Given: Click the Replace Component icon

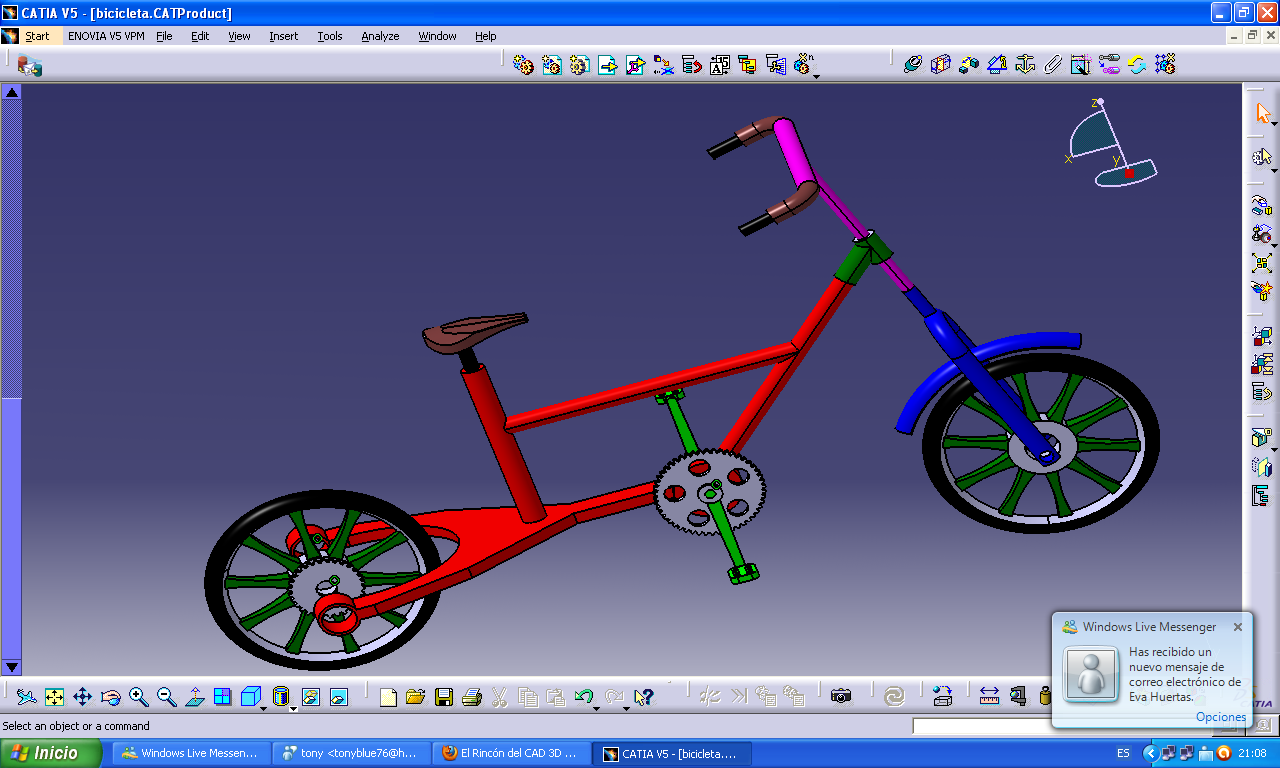Looking at the screenshot, I should point(663,65).
